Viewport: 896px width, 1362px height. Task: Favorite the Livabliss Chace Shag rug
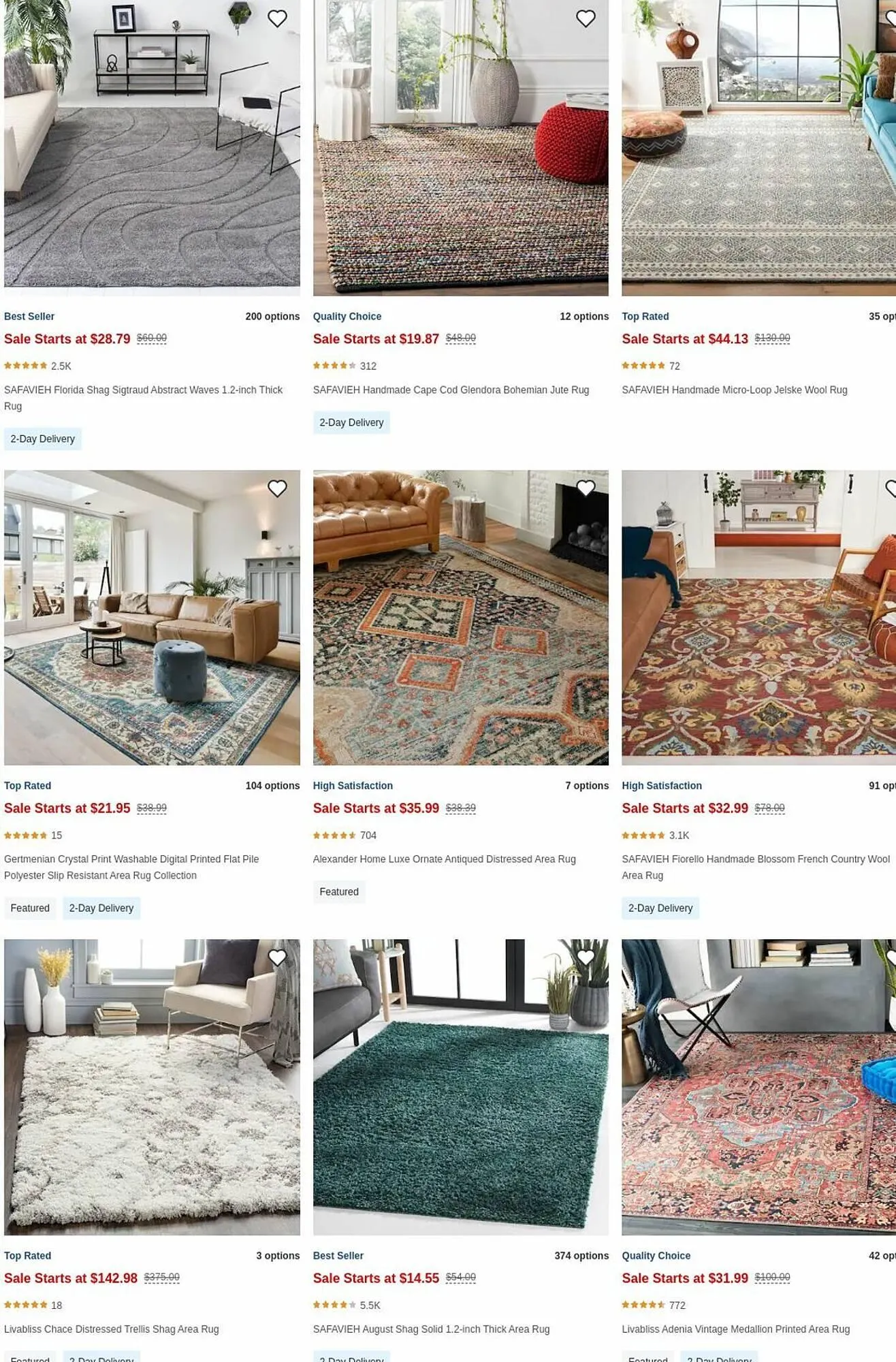click(277, 957)
